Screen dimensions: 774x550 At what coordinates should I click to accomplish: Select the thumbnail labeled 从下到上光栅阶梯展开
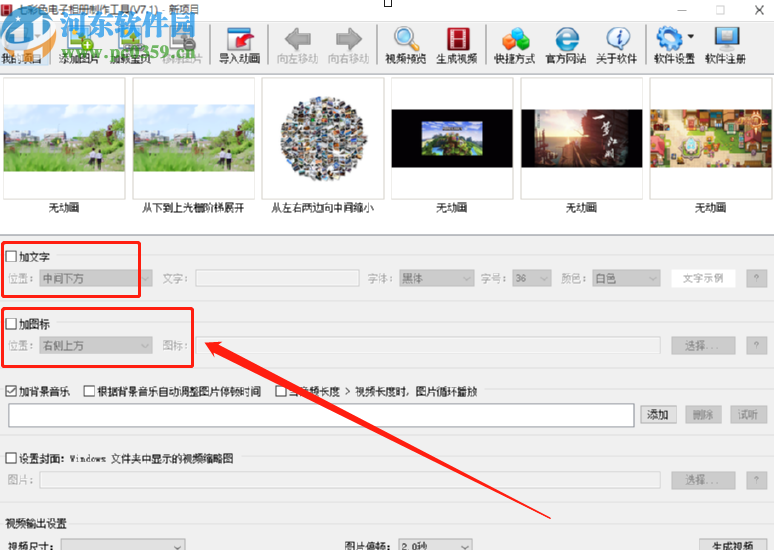pos(194,138)
